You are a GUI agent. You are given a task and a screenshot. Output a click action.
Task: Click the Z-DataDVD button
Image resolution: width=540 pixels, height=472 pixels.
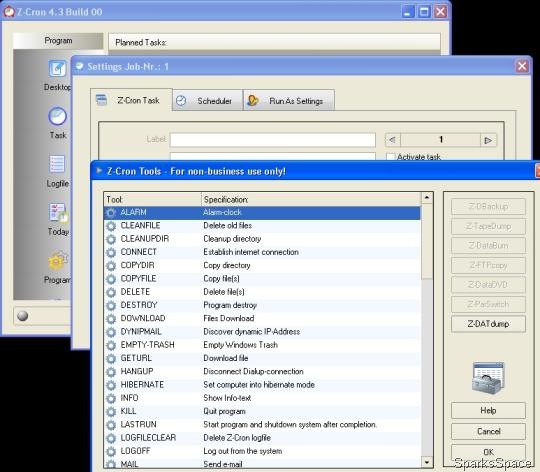pyautogui.click(x=488, y=285)
